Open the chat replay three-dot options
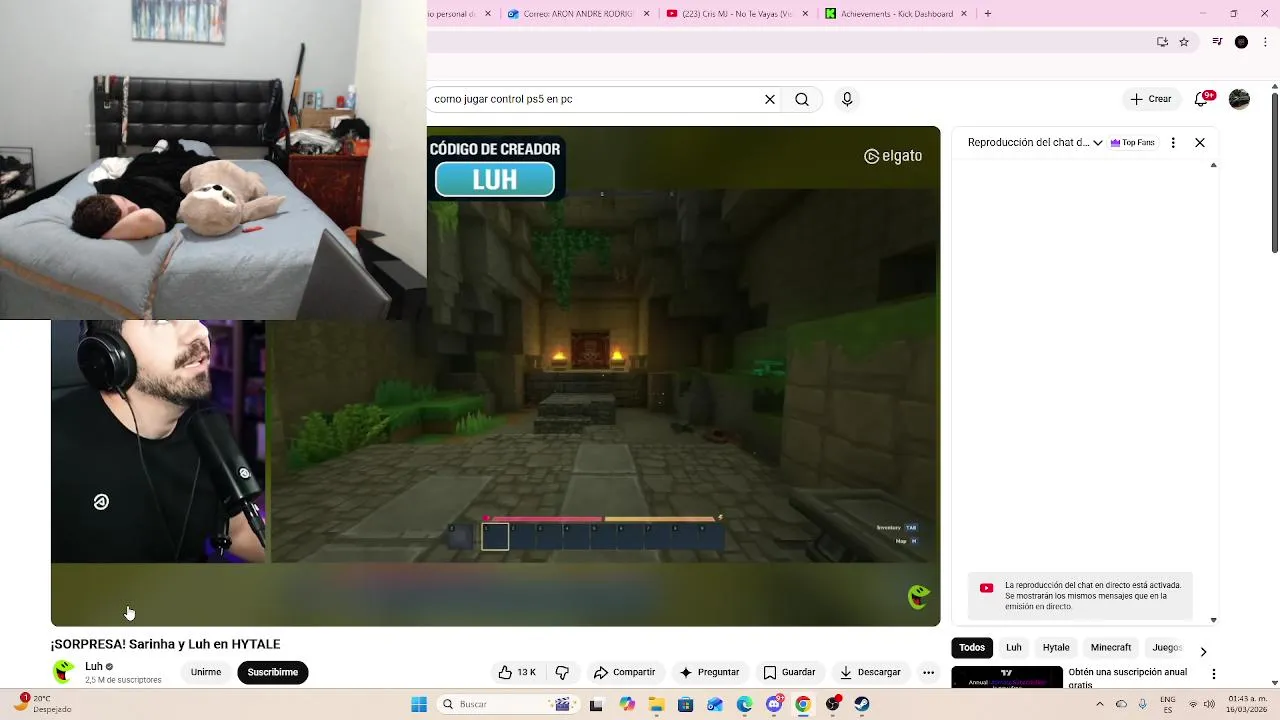 (1173, 143)
